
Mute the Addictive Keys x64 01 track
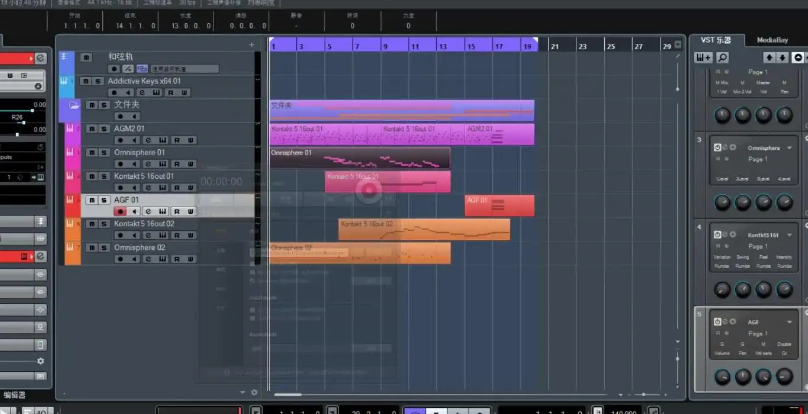click(86, 81)
